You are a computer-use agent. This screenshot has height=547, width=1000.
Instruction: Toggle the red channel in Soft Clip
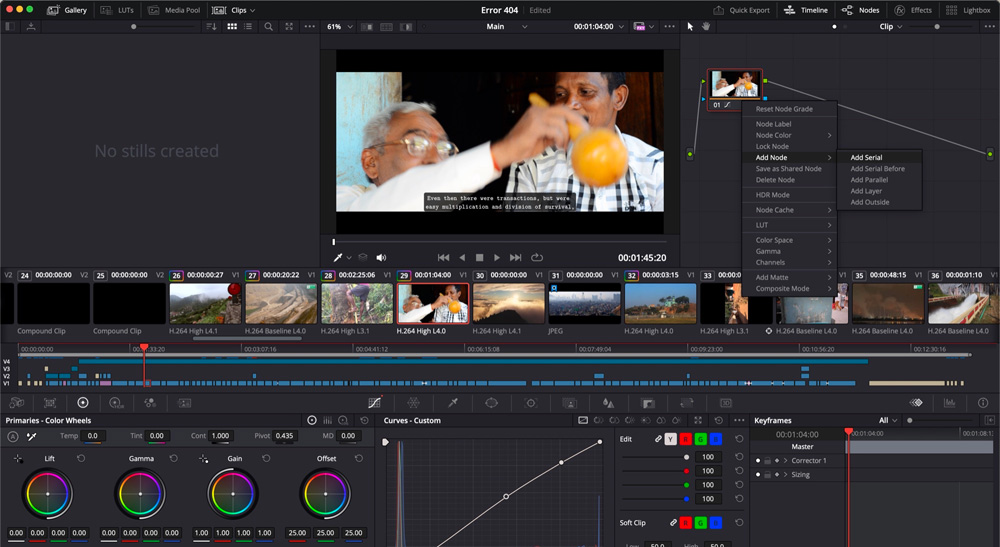point(685,523)
